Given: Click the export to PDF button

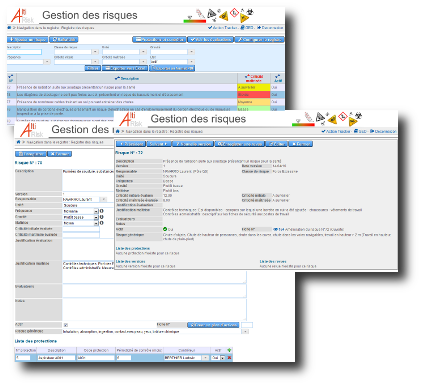Looking at the screenshot, I should (x=172, y=68).
